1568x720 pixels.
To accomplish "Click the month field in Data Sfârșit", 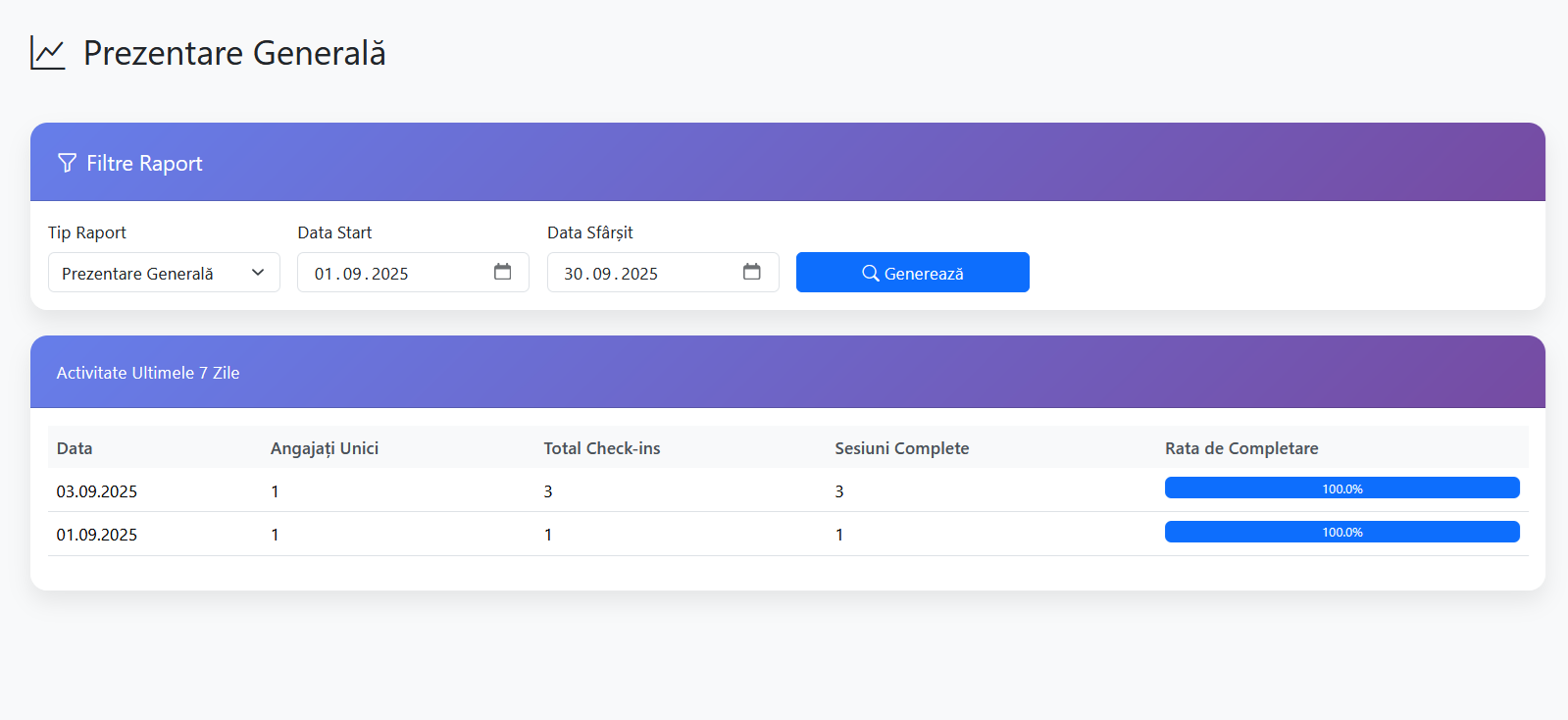I will click(601, 274).
